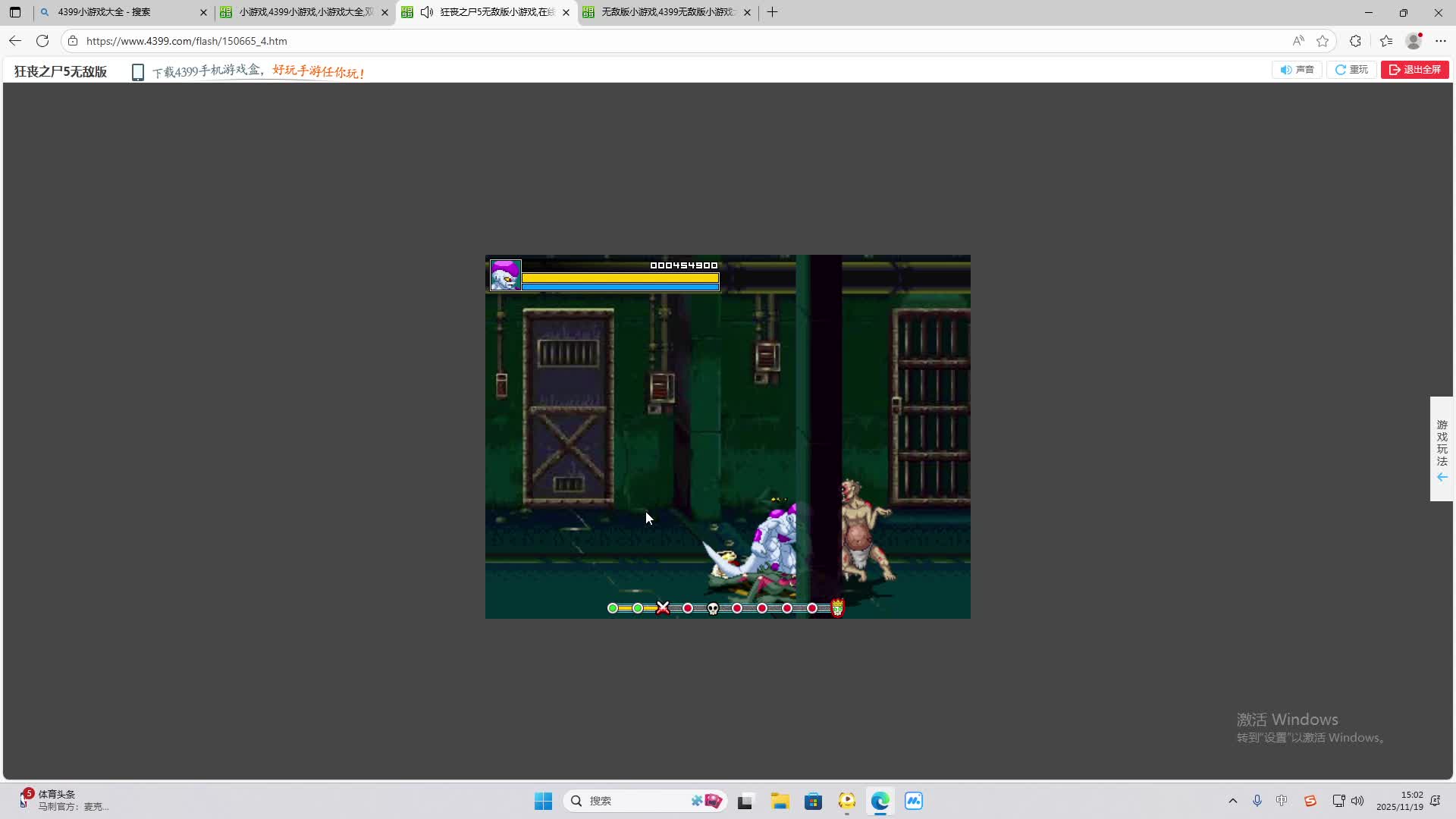Open browser settings and more menu
1456x819 pixels.
(1441, 41)
